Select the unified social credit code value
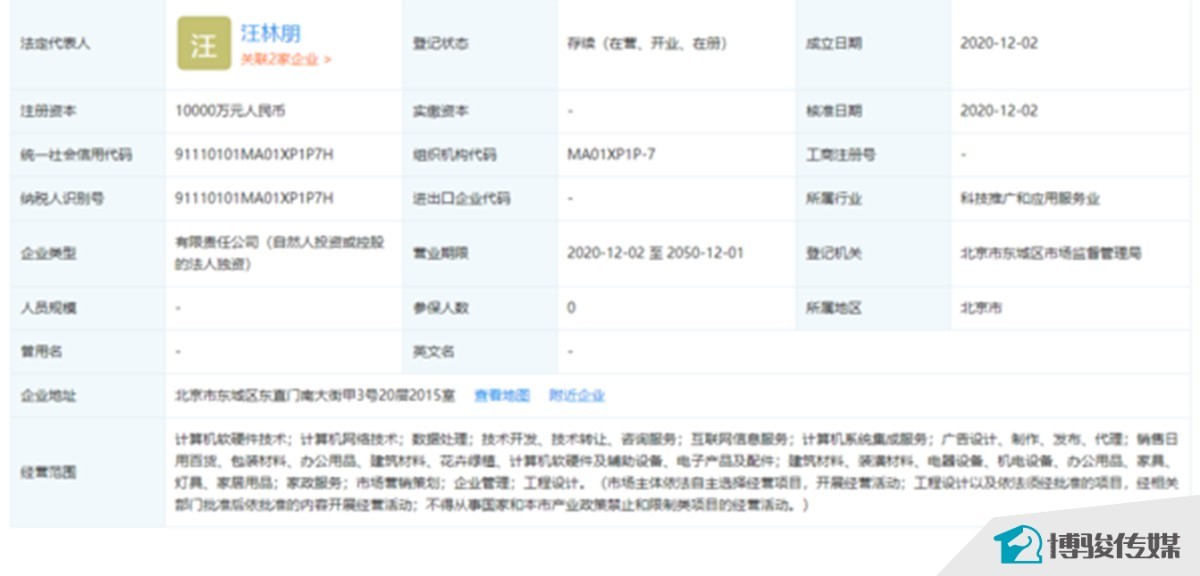The height and width of the screenshot is (576, 1200). (254, 154)
